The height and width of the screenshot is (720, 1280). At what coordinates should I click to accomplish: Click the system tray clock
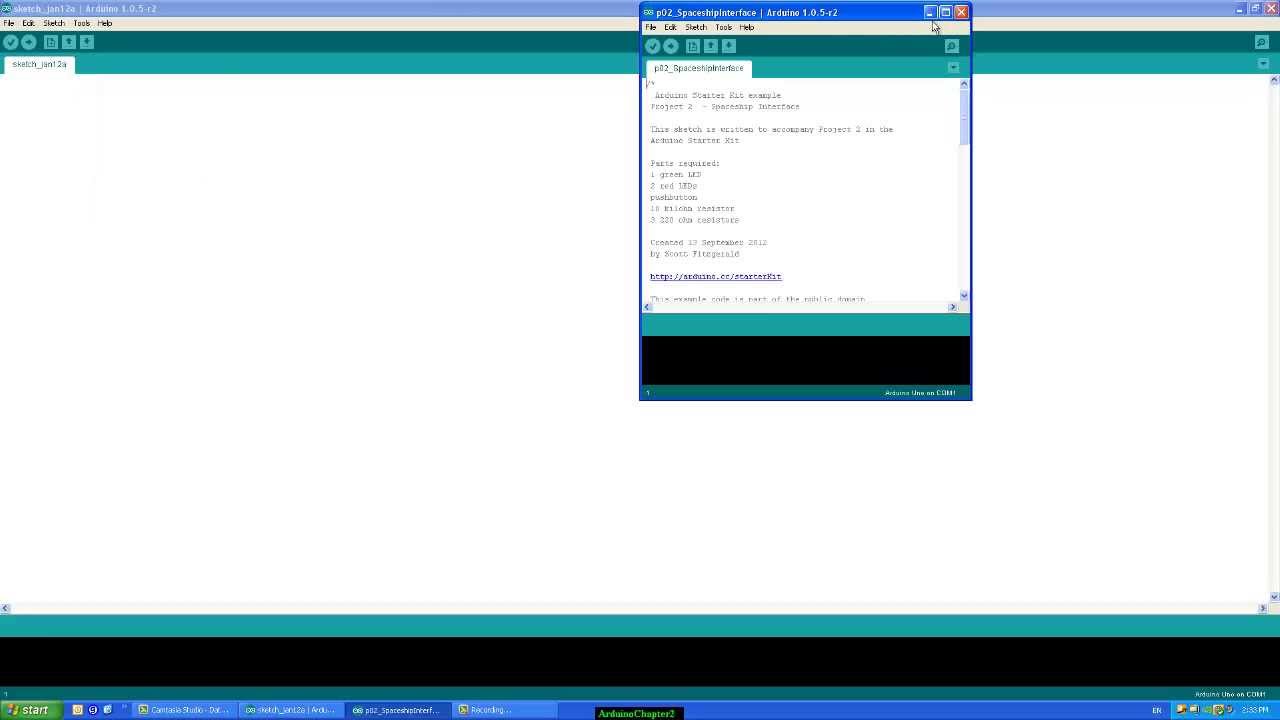pos(1254,710)
